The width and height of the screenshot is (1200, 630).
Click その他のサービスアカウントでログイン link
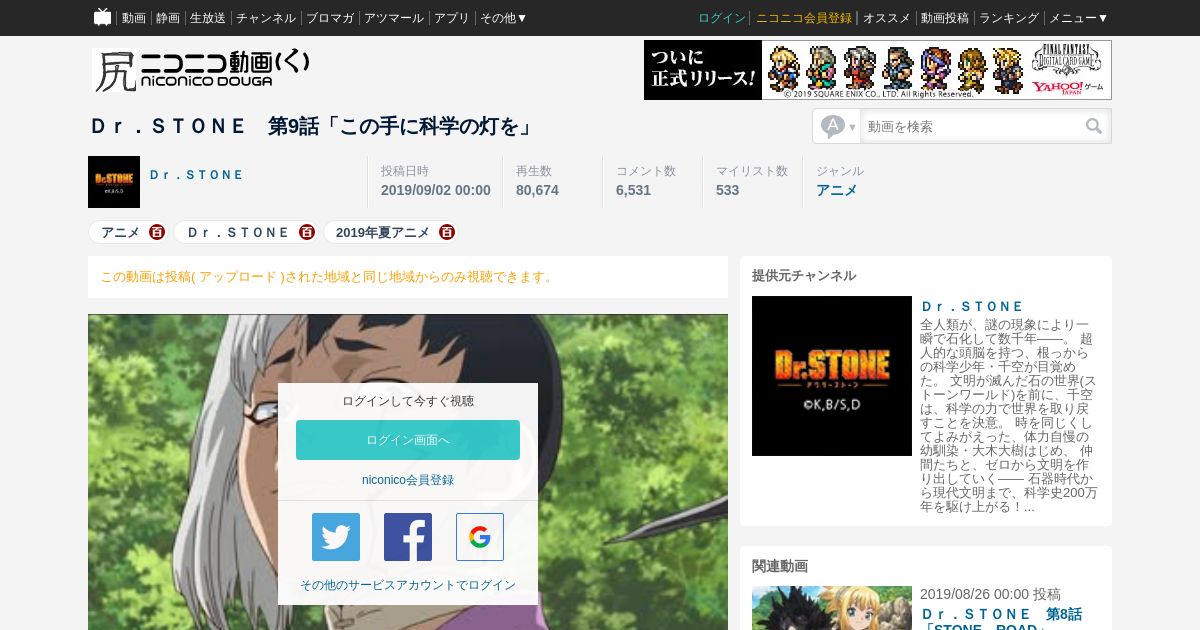tap(408, 585)
